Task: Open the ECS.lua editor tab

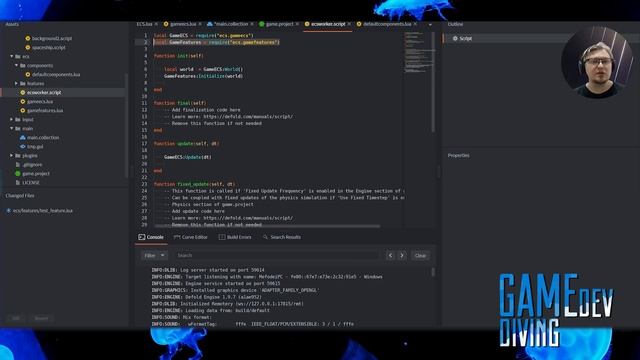Action: tap(144, 24)
